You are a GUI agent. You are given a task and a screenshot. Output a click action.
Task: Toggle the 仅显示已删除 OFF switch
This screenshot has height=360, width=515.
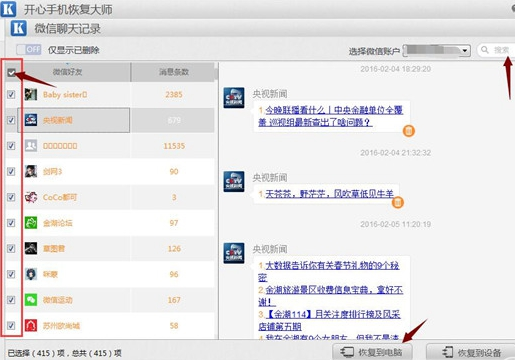(29, 50)
